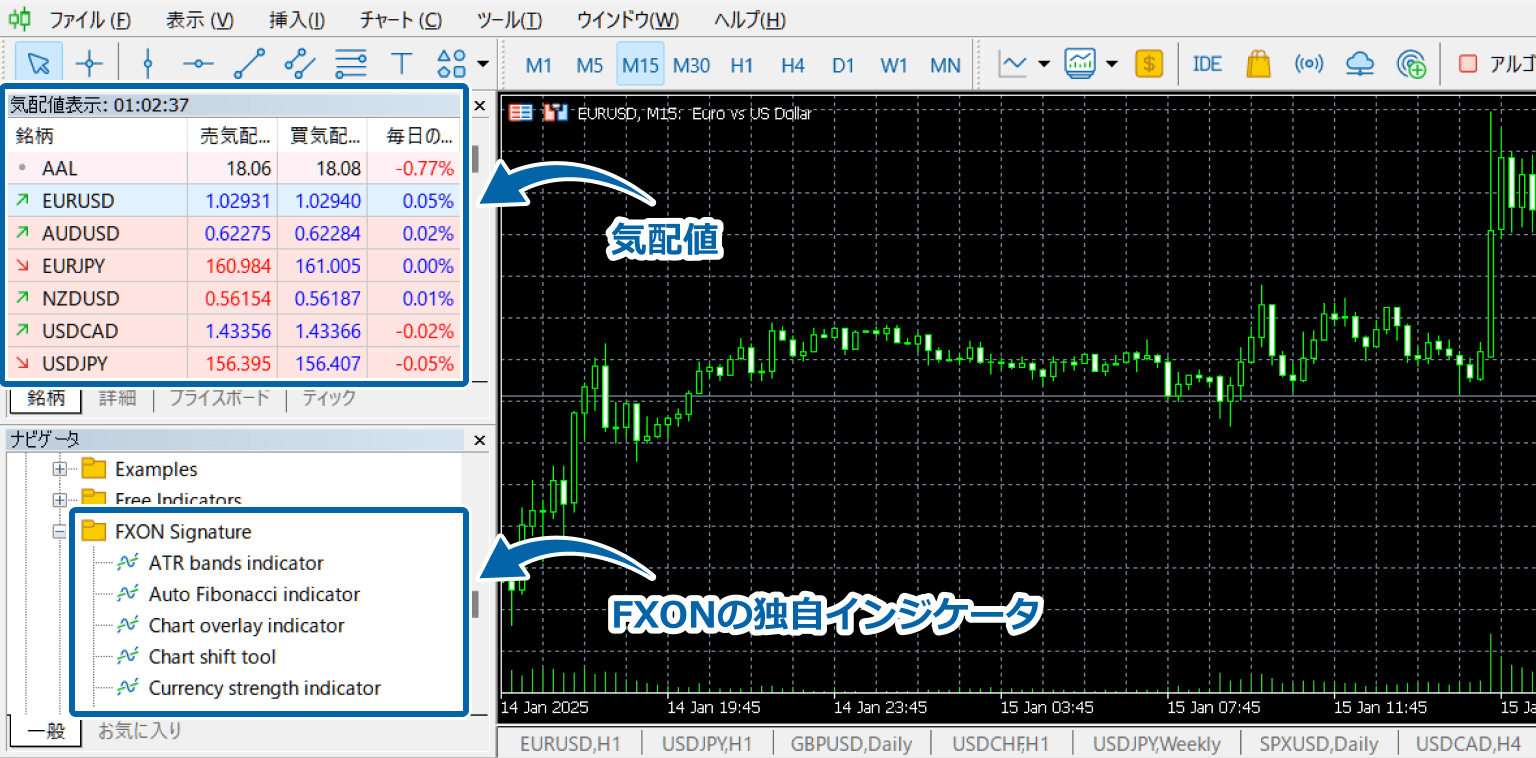The height and width of the screenshot is (758, 1536).
Task: Select the horizontal line drawing tool
Action: point(198,64)
